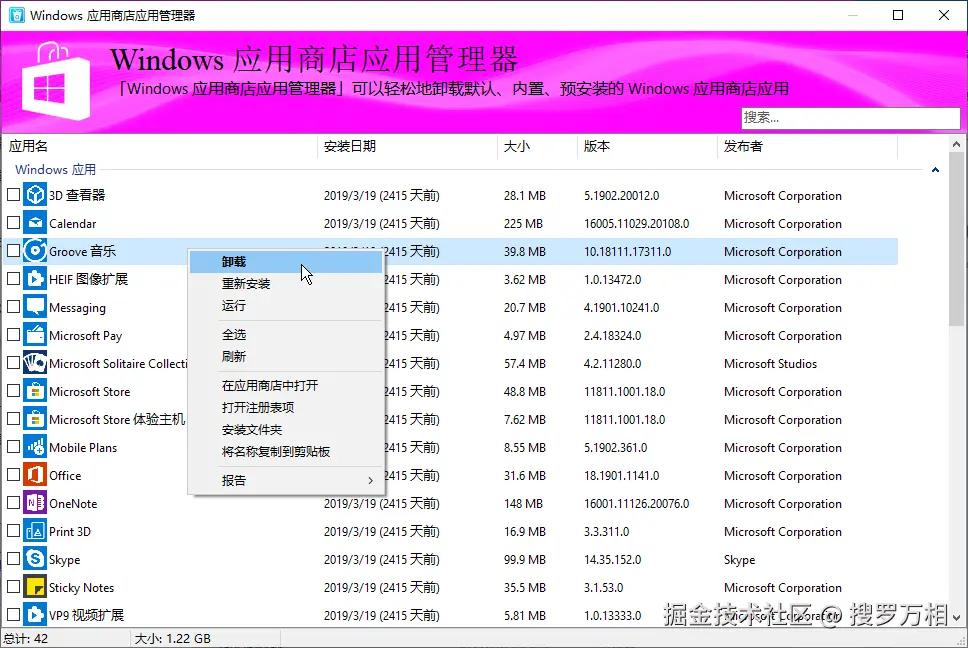Sort by 应用名 column header
This screenshot has height=648, width=968.
click(x=160, y=146)
